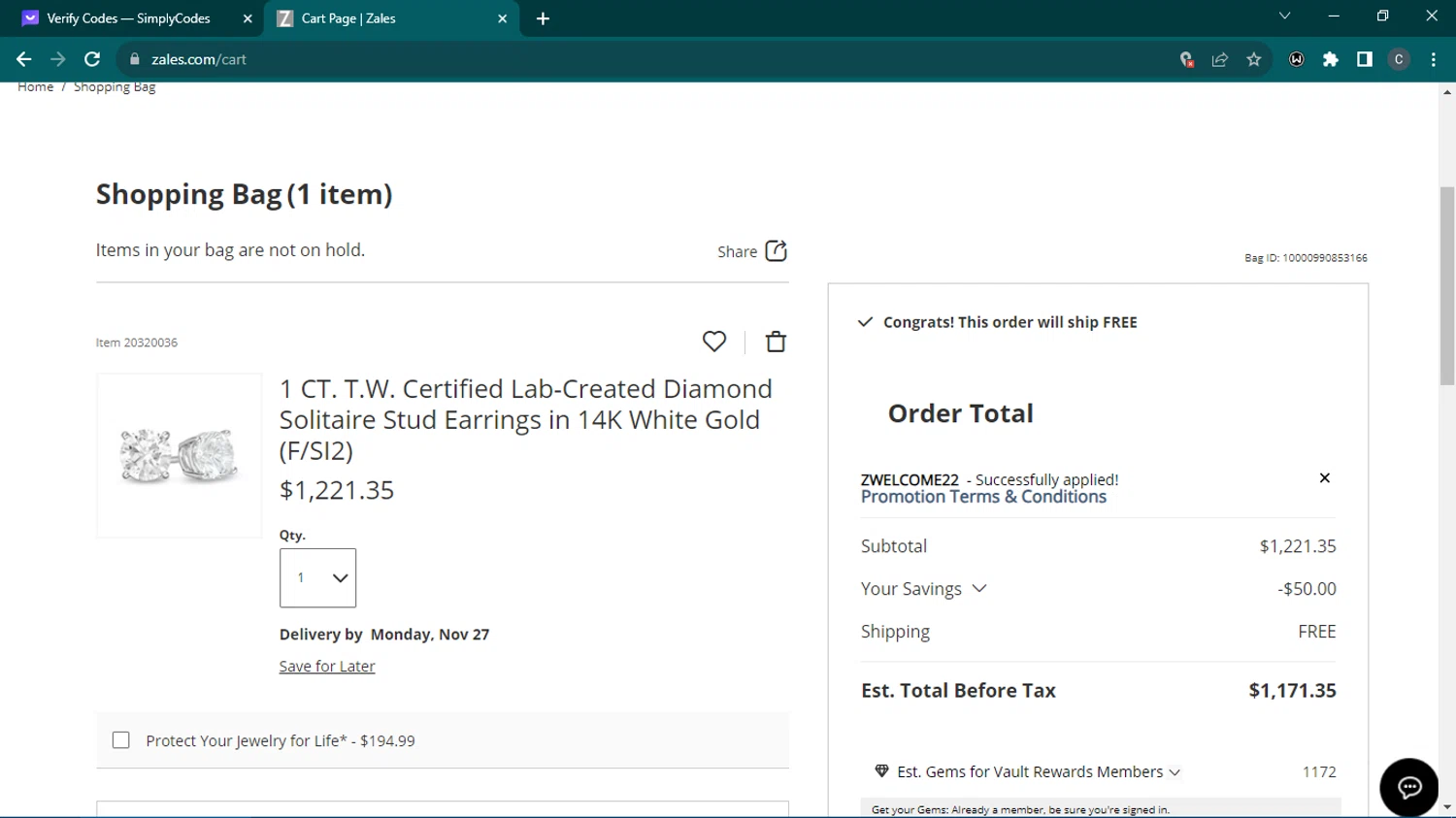Click the item price $1,221.35 under title
The image size is (1456, 818).
click(337, 490)
